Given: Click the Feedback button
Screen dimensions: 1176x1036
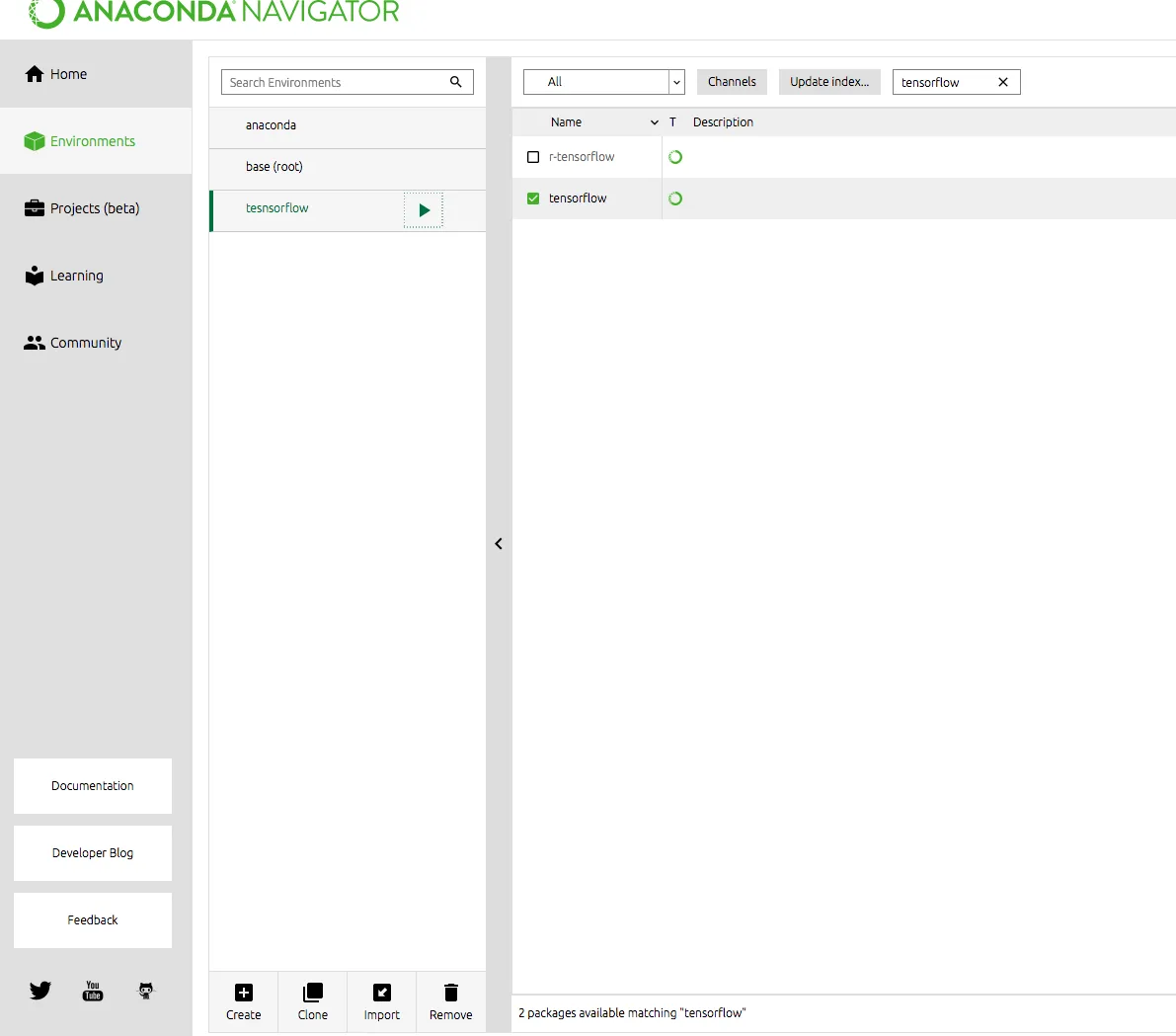Looking at the screenshot, I should (92, 919).
